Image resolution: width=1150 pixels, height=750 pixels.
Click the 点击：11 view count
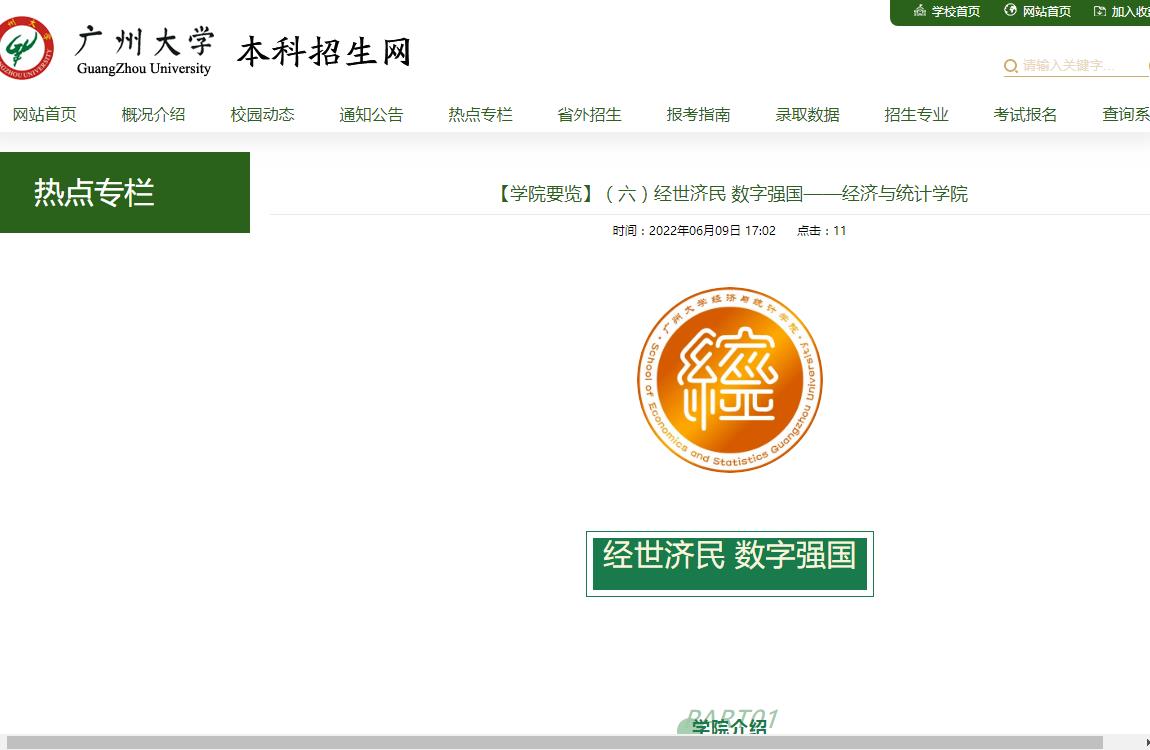821,230
